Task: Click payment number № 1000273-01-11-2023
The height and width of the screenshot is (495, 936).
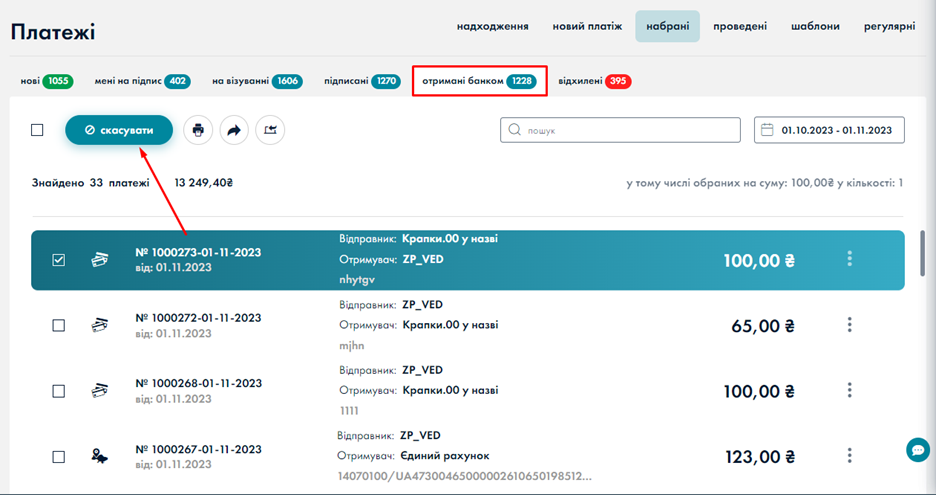Action: click(x=198, y=253)
